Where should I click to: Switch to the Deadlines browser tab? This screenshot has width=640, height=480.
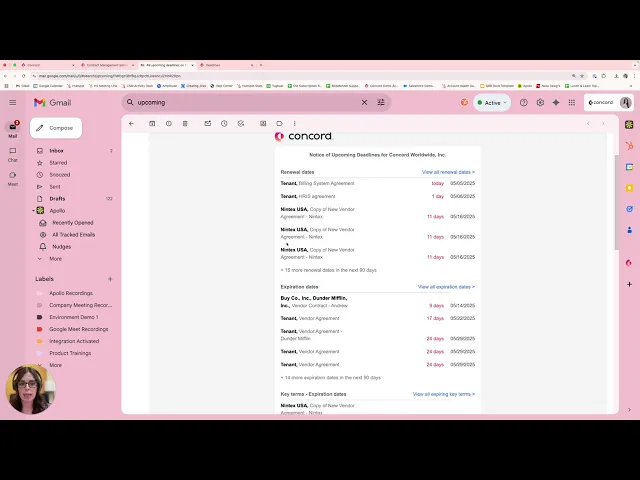point(226,65)
